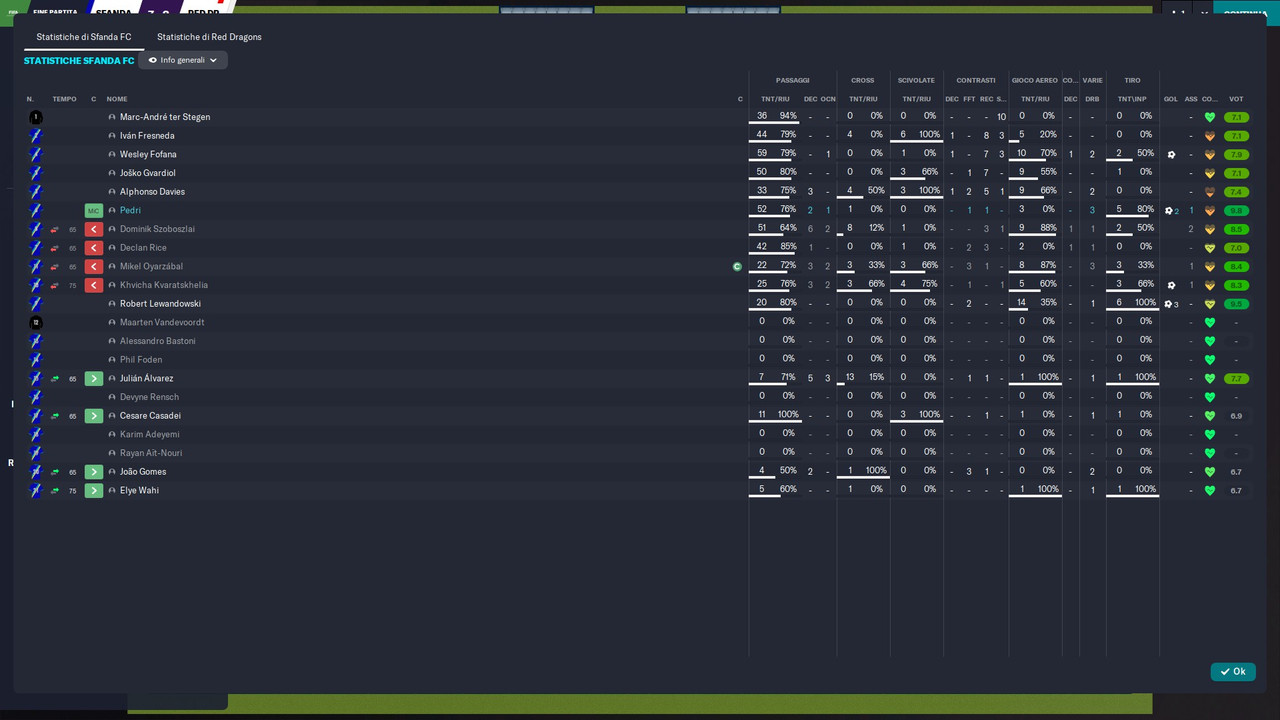Image resolution: width=1280 pixels, height=720 pixels.
Task: Select the Statistiche di Sfanda FC tab
Action: [84, 37]
